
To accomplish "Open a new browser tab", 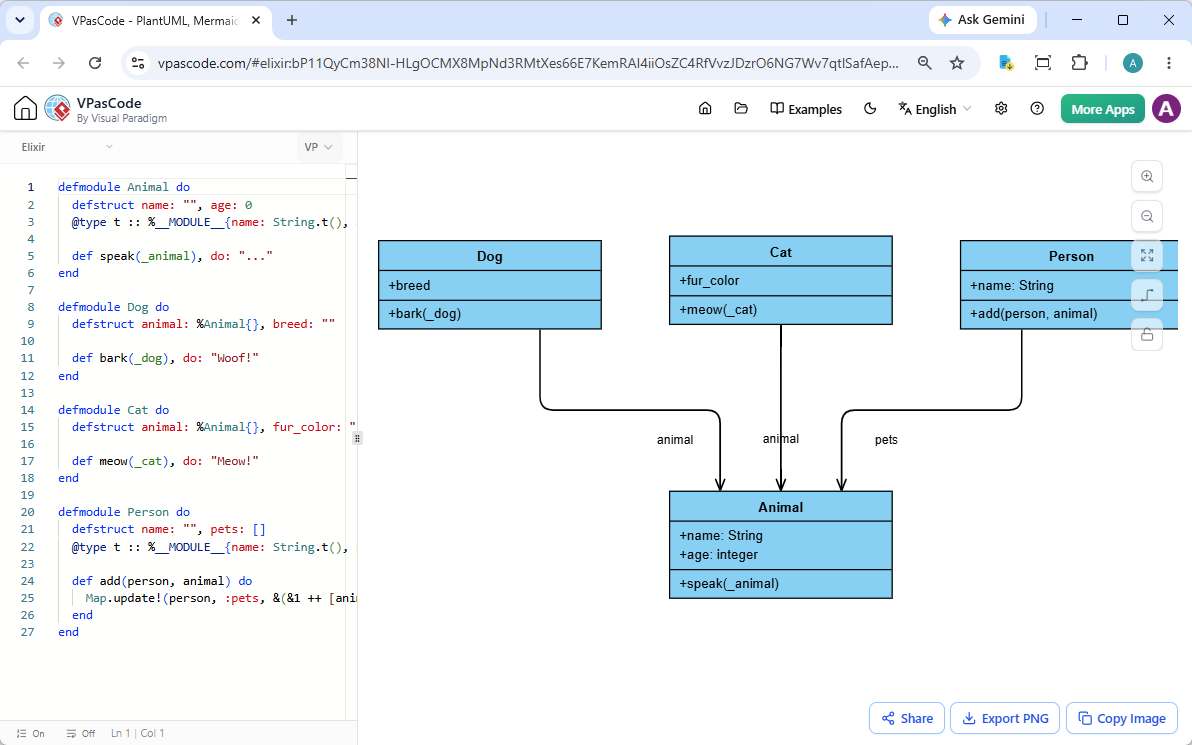I will pyautogui.click(x=292, y=21).
